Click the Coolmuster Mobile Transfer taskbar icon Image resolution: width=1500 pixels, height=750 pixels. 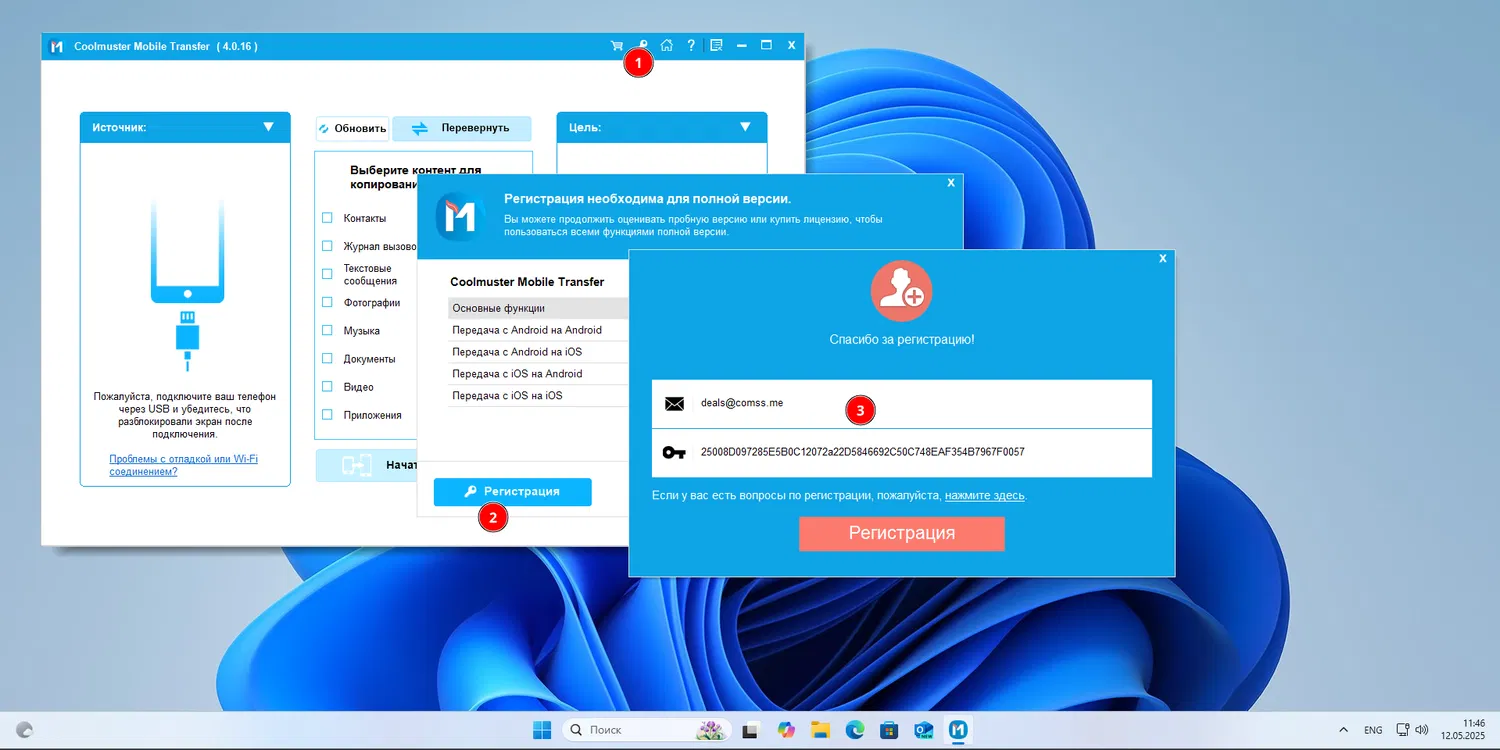[958, 730]
